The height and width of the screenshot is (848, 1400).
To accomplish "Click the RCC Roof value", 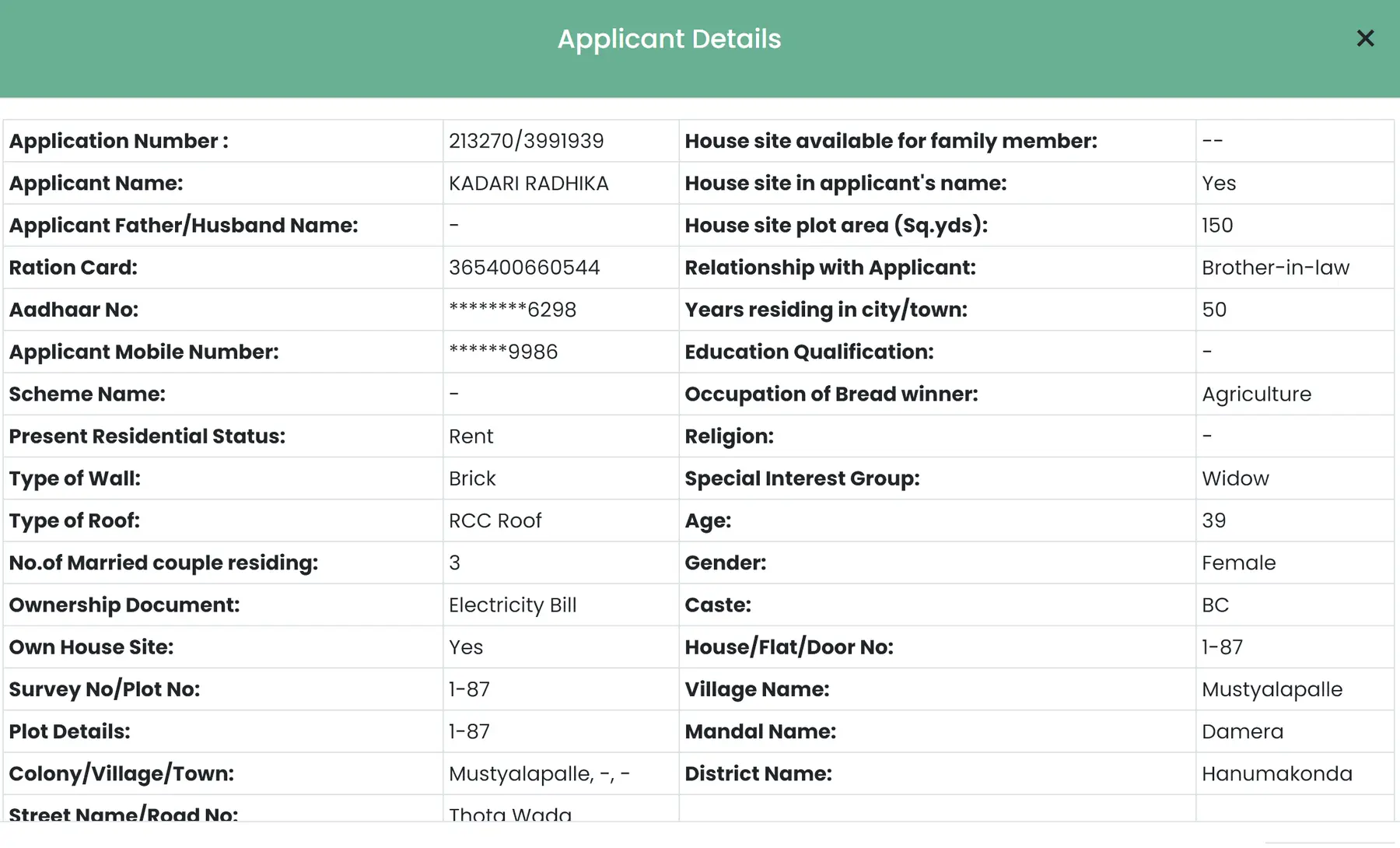I will 495,520.
